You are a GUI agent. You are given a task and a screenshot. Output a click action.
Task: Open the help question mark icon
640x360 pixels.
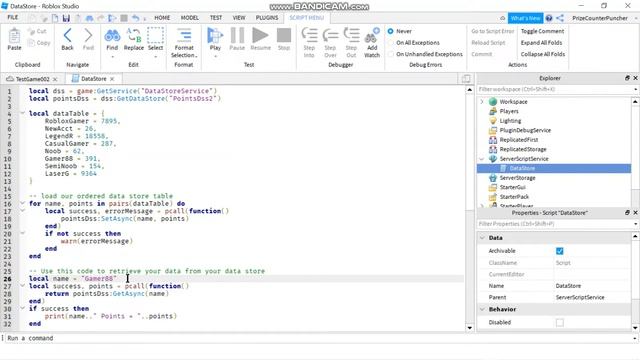point(549,18)
